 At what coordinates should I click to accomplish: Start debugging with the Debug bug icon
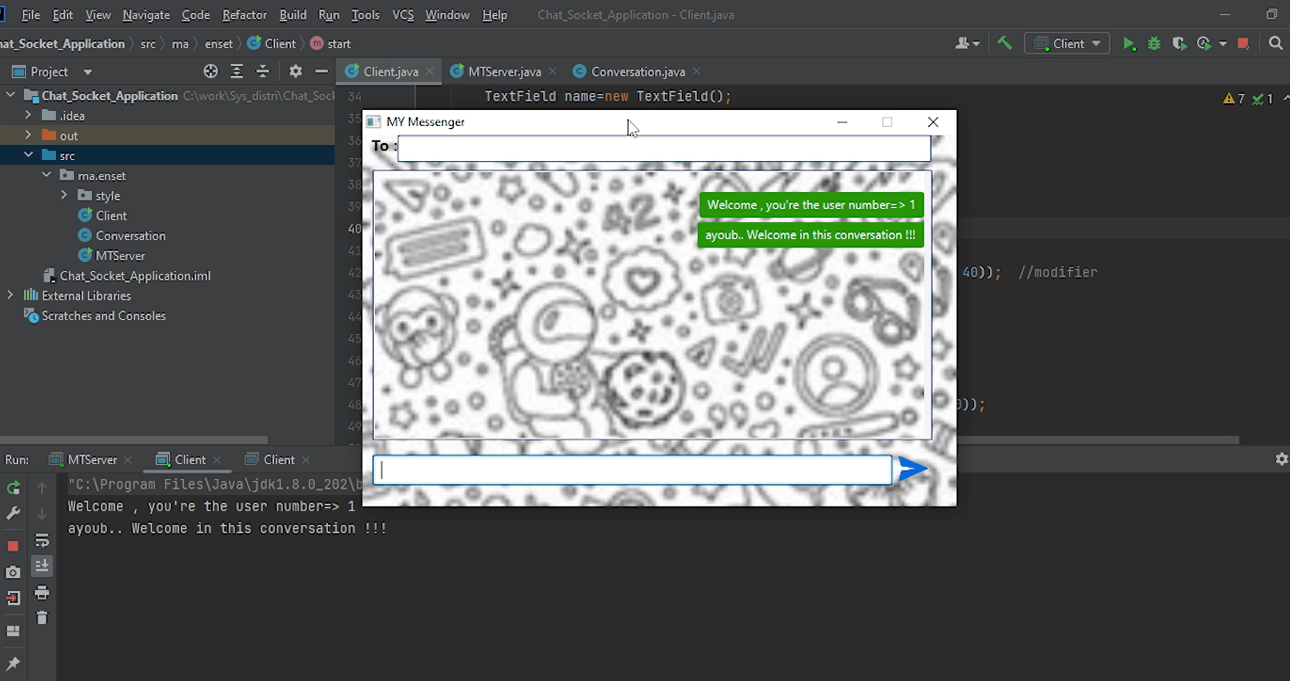[1153, 44]
